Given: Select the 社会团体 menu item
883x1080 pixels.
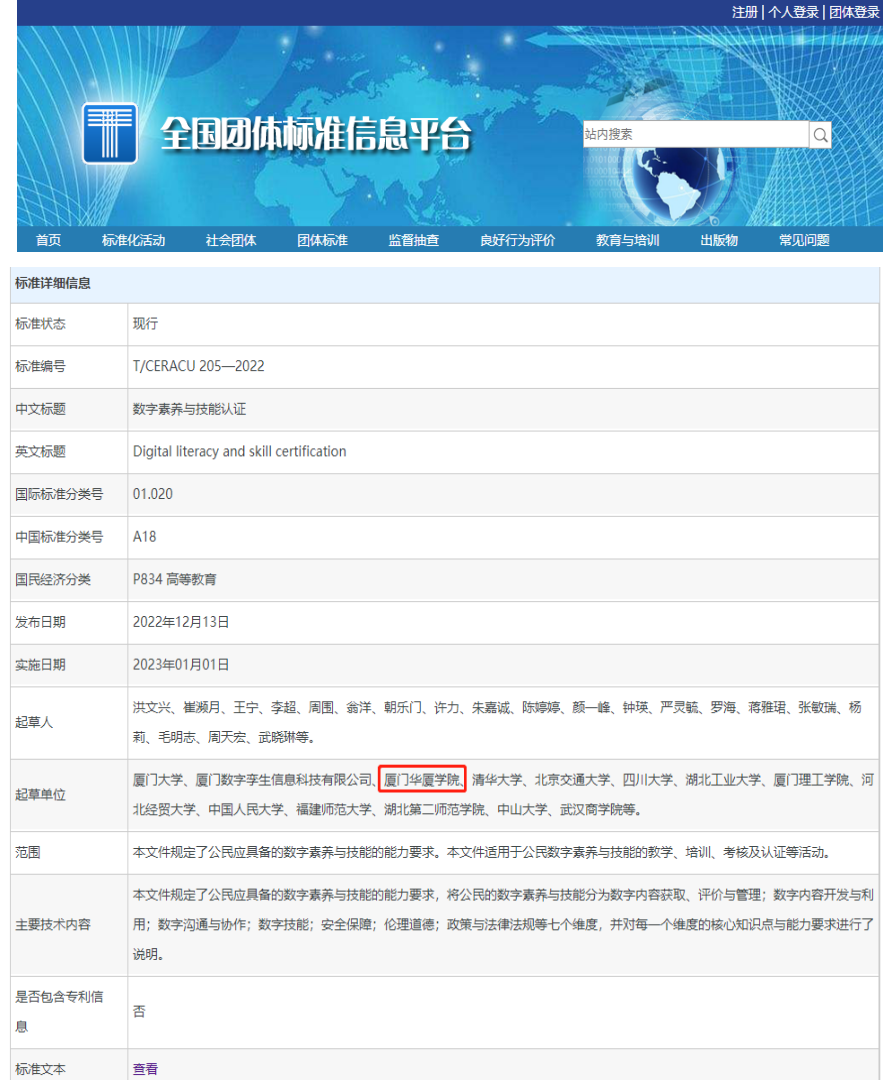Looking at the screenshot, I should click(231, 240).
